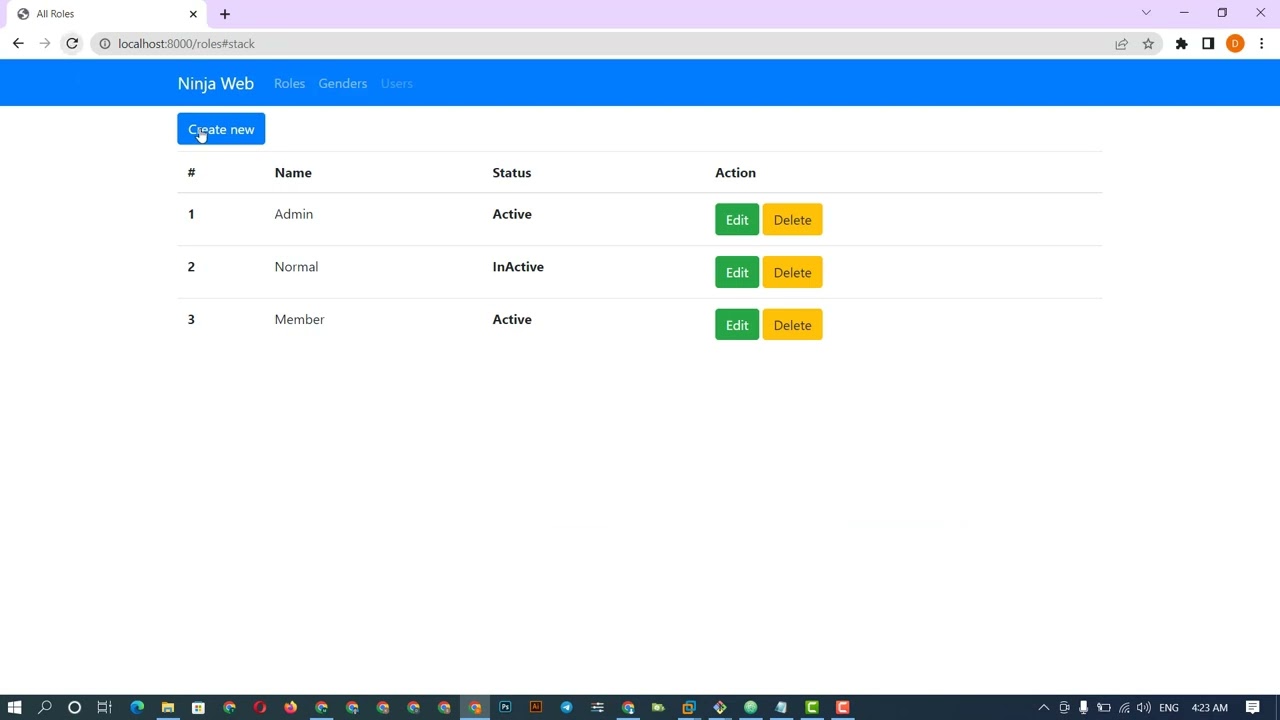Click Active status in Admin row

[x=512, y=214]
